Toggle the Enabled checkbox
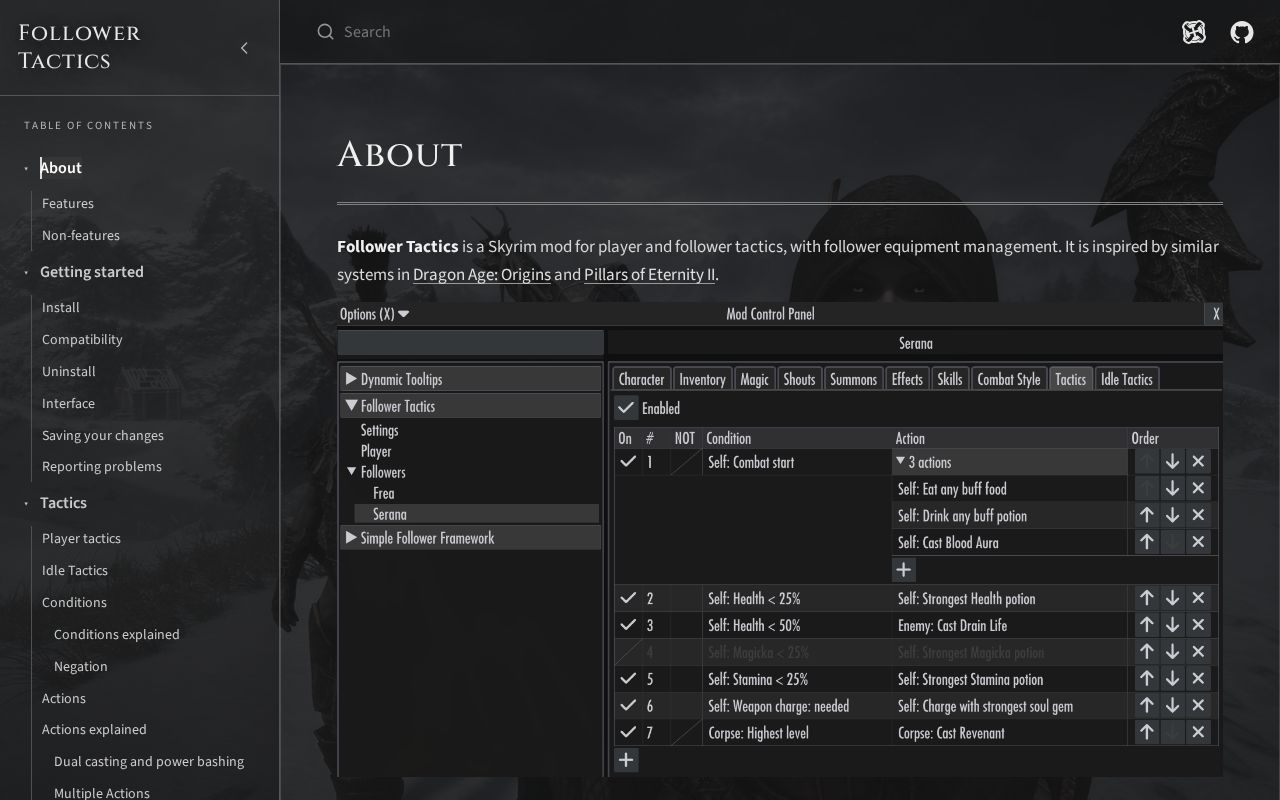Screen dimensions: 1280x800 (626, 408)
